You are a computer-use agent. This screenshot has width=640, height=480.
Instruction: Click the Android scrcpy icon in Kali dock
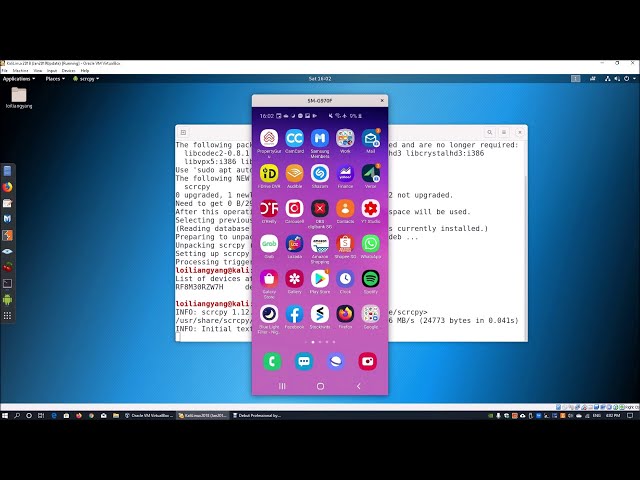[7, 300]
